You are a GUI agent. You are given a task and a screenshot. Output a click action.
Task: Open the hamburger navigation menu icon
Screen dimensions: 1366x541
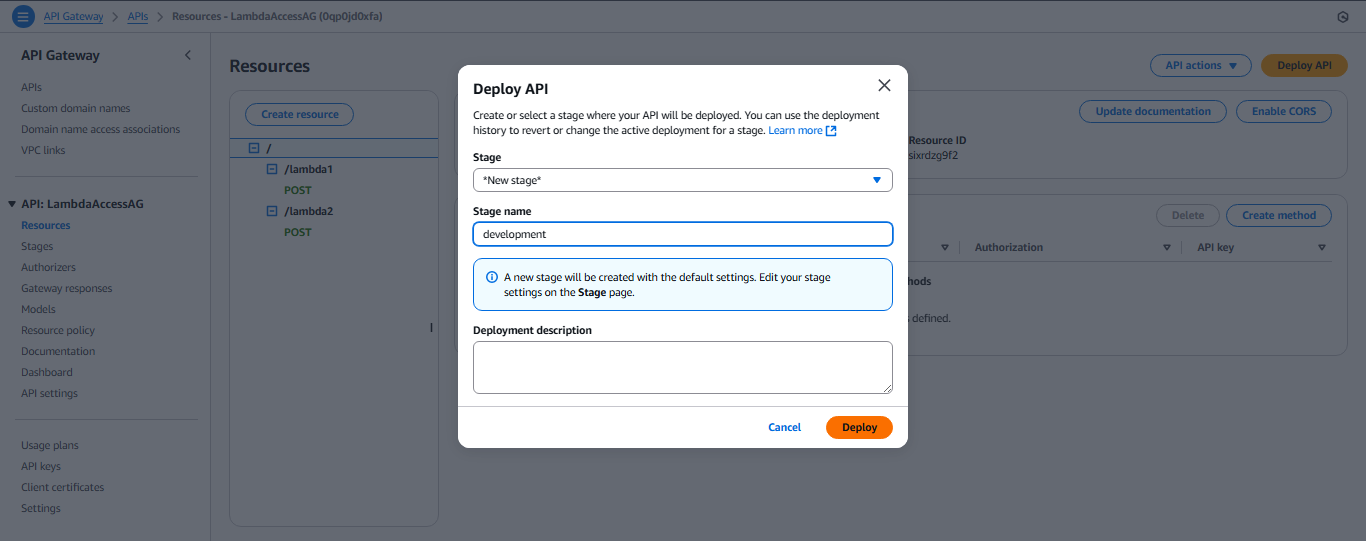pos(22,17)
